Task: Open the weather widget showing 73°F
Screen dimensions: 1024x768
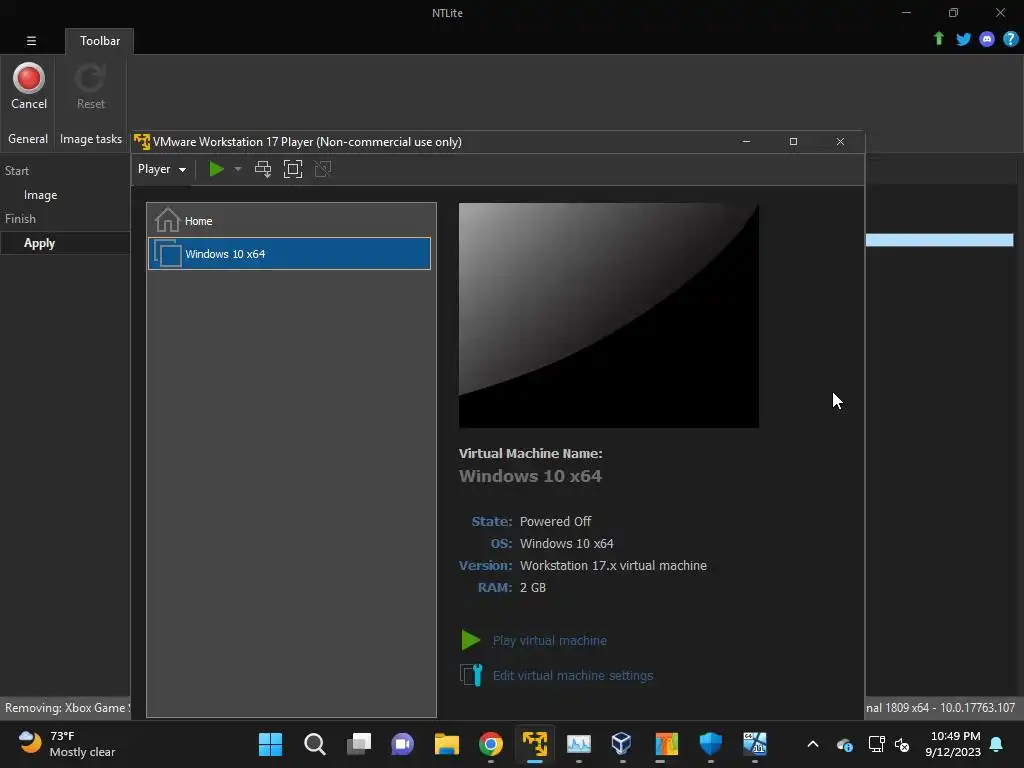Action: click(x=66, y=744)
